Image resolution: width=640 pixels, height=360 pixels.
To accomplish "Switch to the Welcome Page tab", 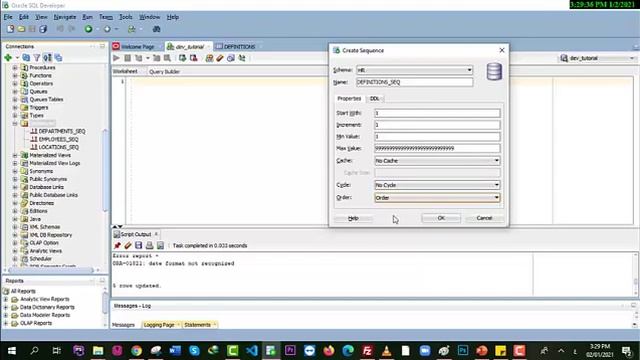I will click(x=138, y=47).
